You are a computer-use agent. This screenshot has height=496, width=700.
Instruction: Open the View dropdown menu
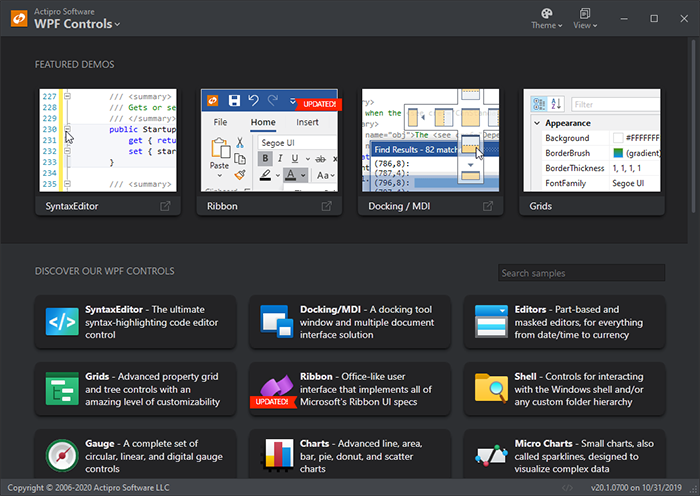coord(585,19)
